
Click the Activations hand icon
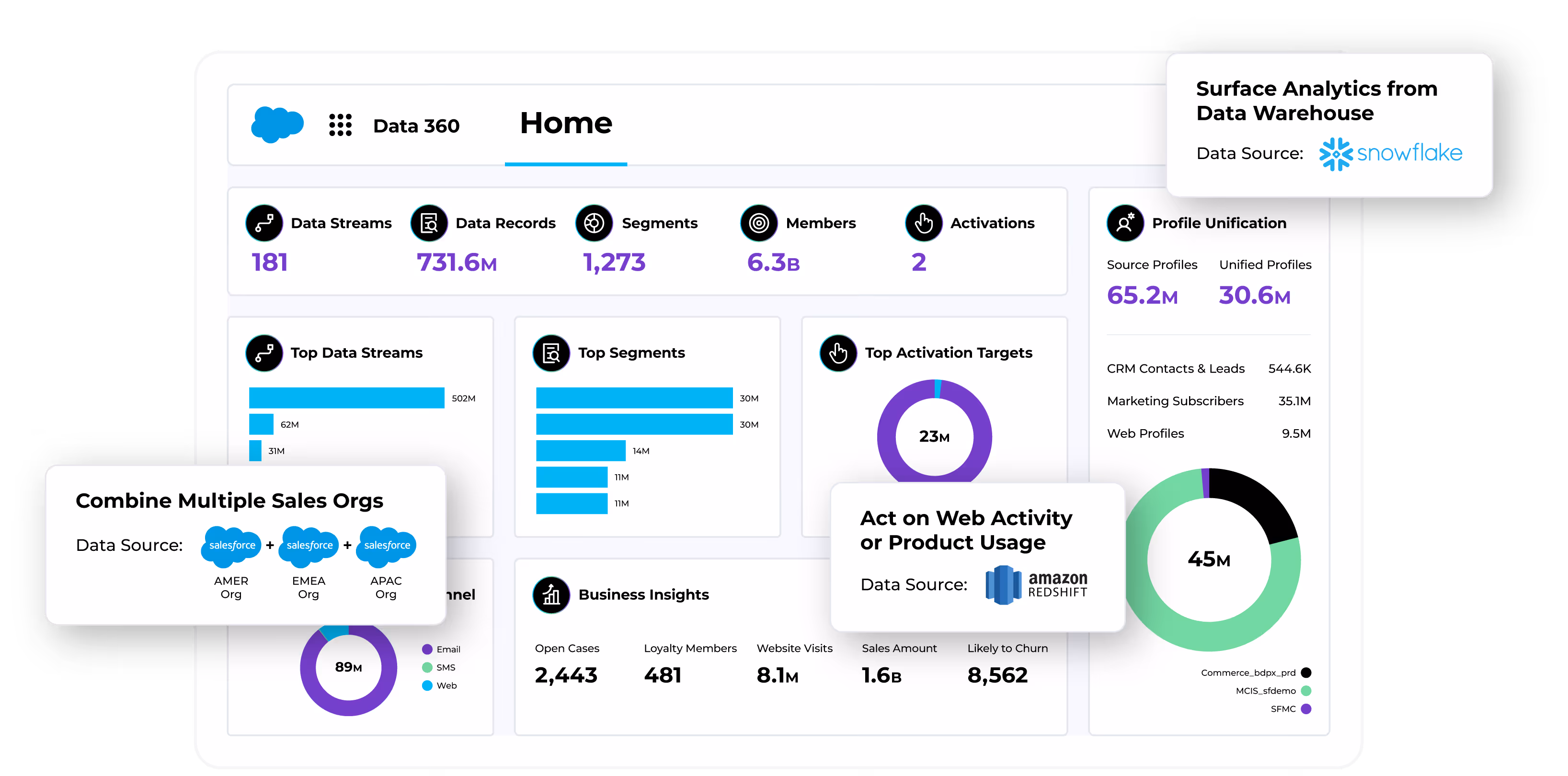(x=924, y=223)
